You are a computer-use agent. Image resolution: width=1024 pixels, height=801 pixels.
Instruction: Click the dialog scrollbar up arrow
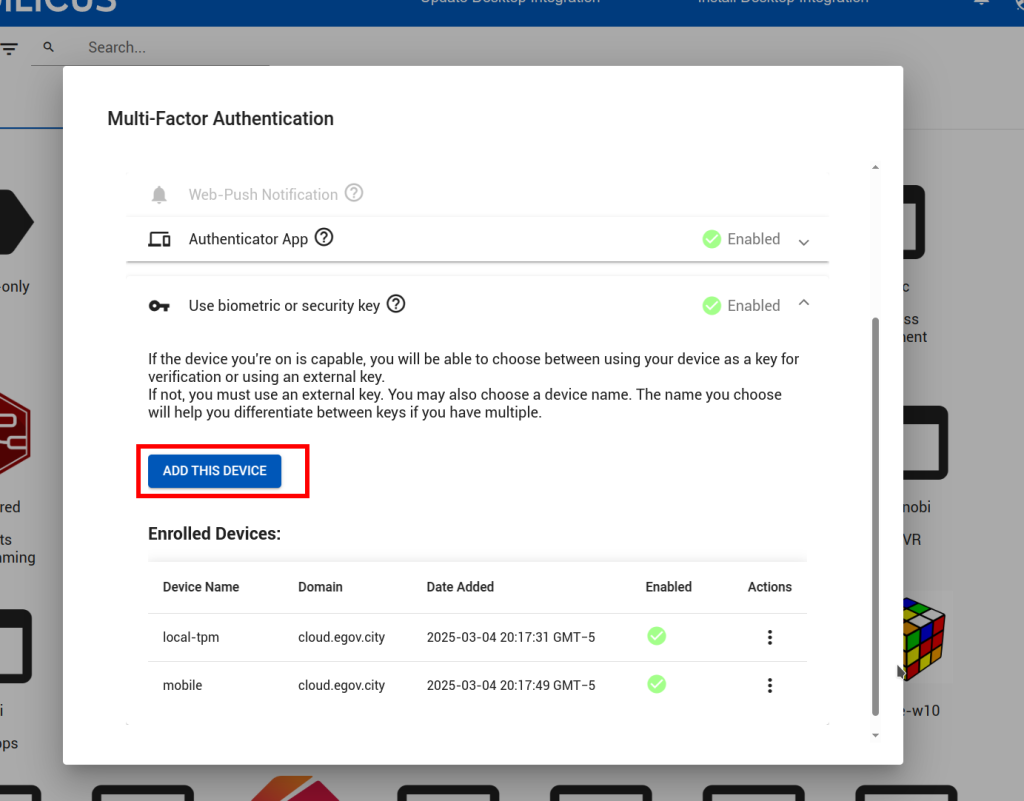click(x=875, y=167)
